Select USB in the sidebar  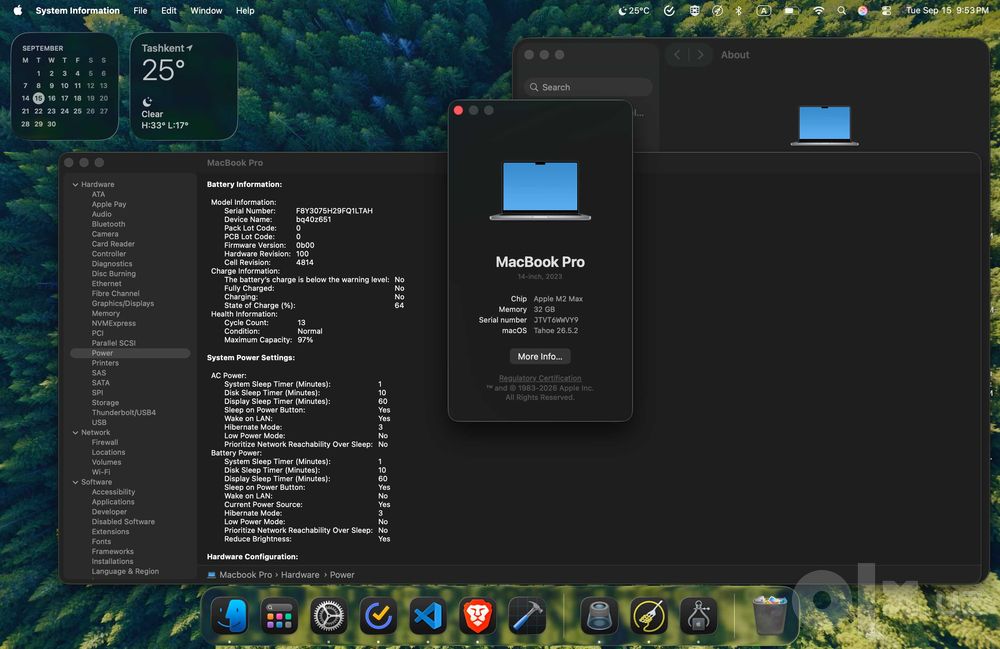99,422
